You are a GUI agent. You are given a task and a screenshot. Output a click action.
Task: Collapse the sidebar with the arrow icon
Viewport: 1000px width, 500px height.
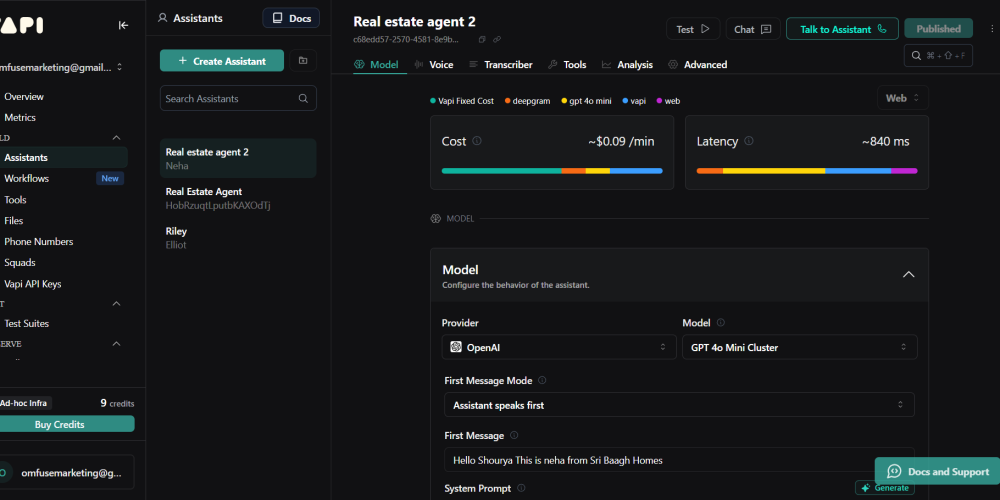coord(124,25)
